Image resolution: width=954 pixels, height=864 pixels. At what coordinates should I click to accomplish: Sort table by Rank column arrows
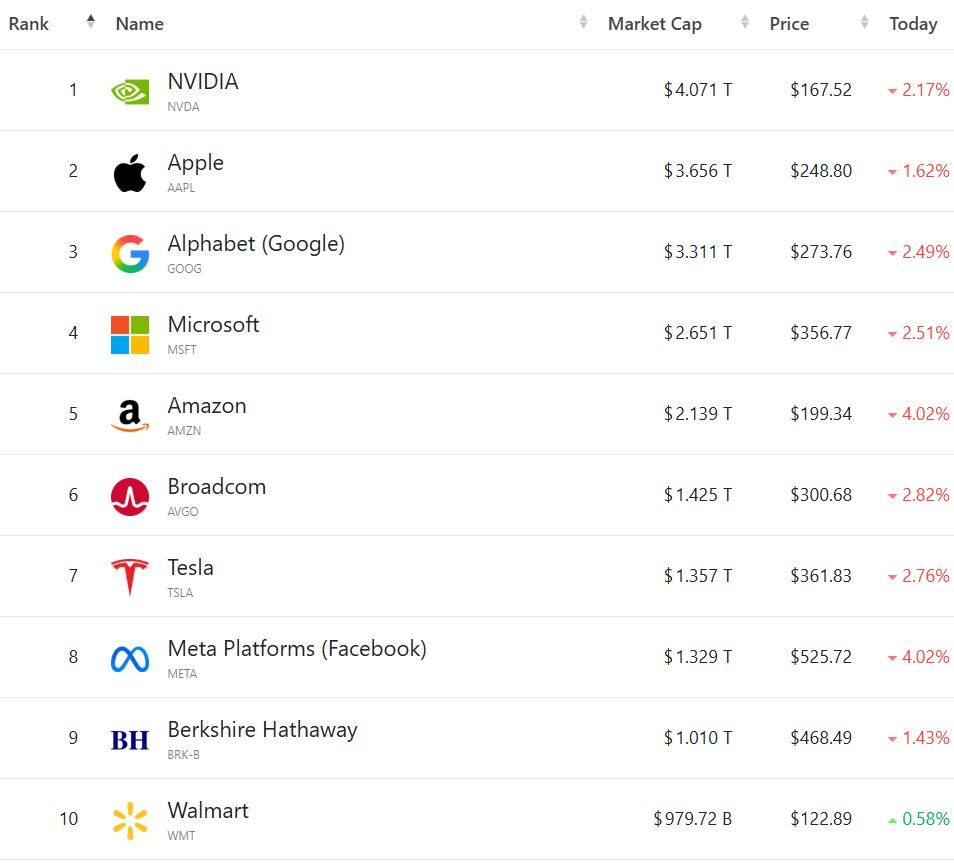tap(91, 23)
